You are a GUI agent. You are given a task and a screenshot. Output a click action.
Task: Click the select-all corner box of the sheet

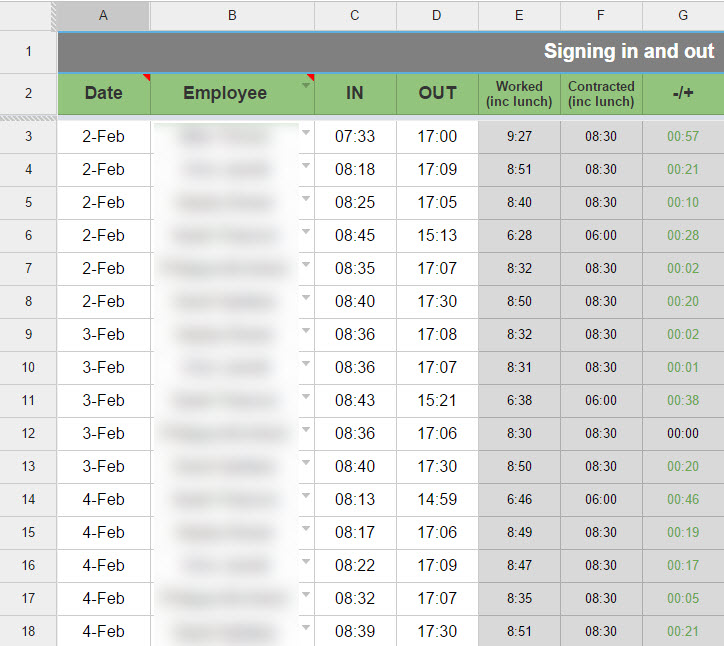(x=28, y=15)
